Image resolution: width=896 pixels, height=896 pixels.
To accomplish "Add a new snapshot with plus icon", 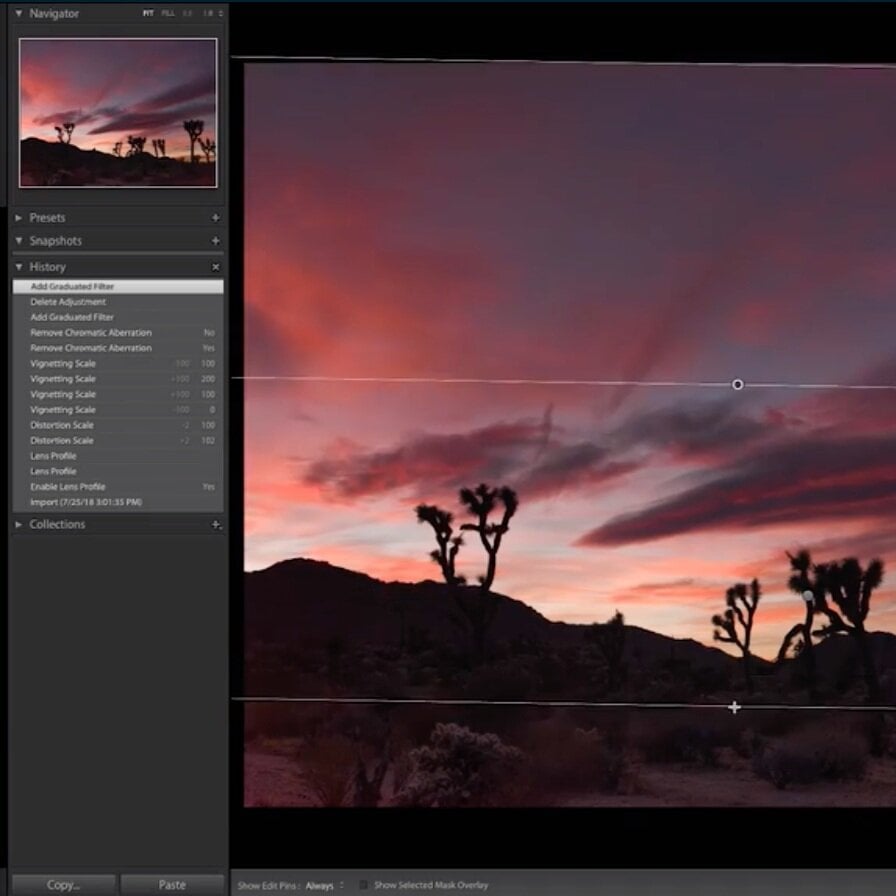I will tap(215, 241).
